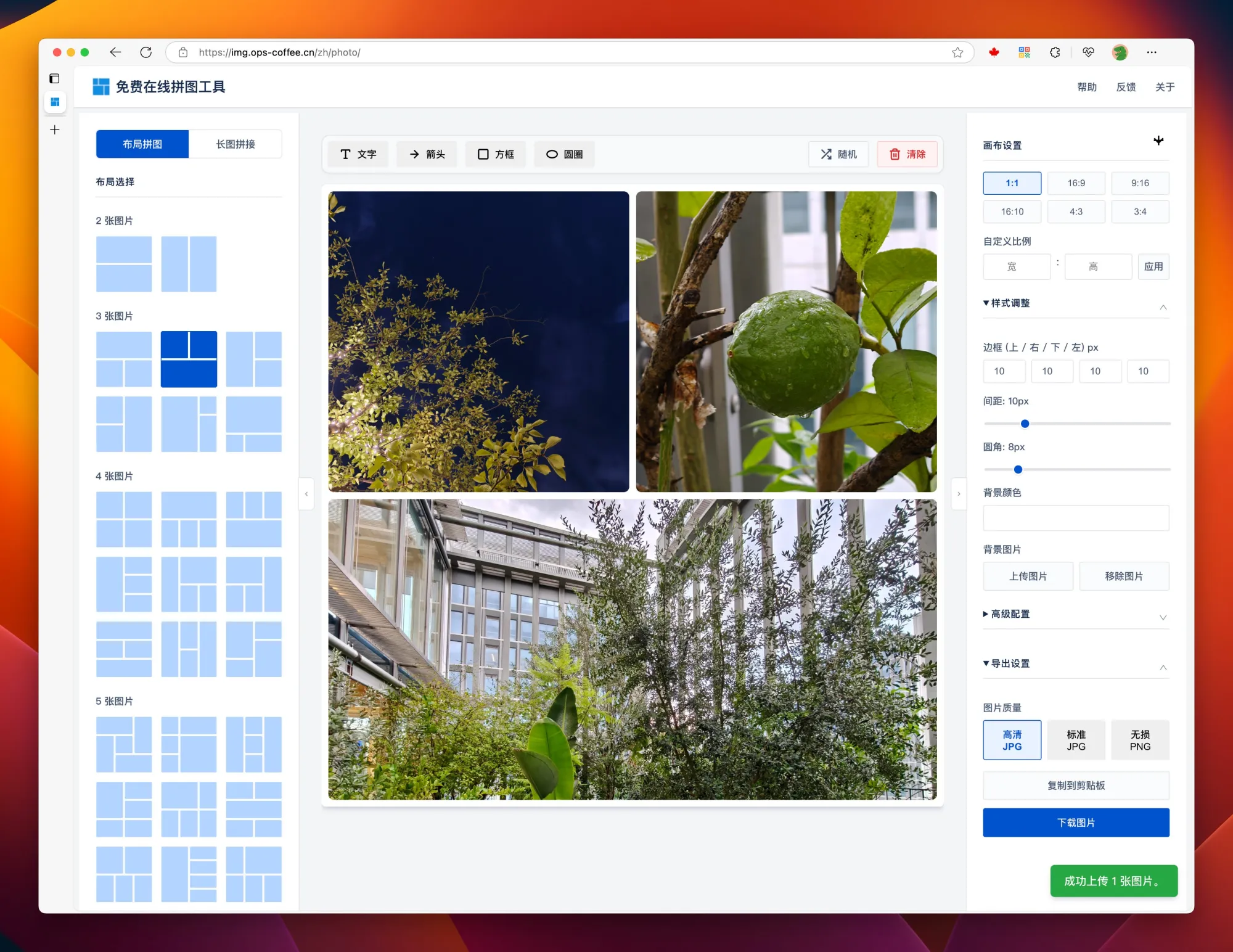1233x952 pixels.
Task: Select lossless PNG image quality
Action: tap(1139, 740)
